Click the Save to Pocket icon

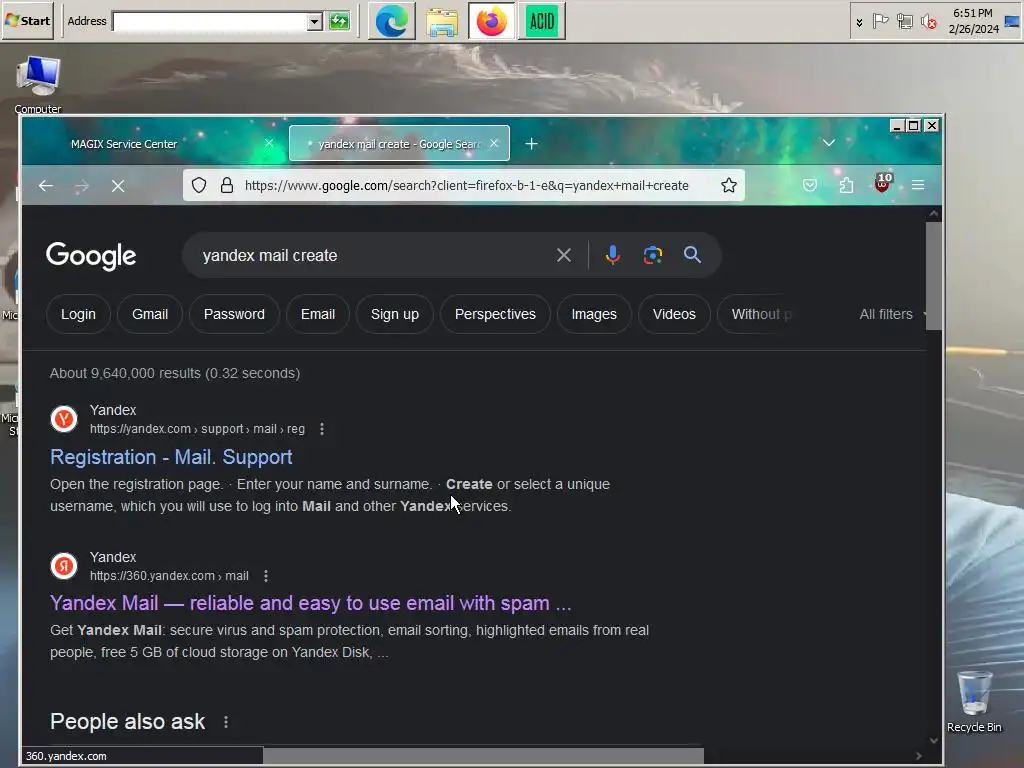pyautogui.click(x=810, y=185)
